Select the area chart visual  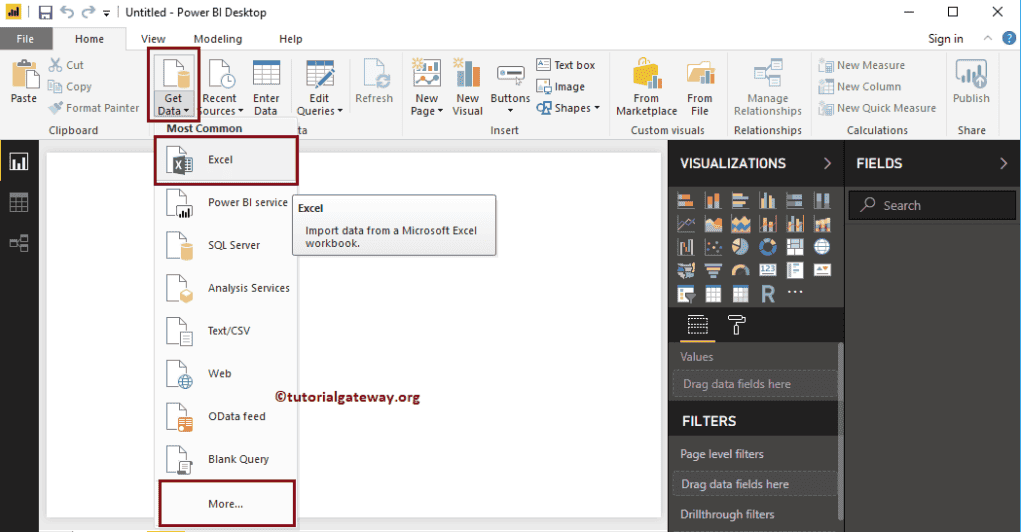click(713, 224)
